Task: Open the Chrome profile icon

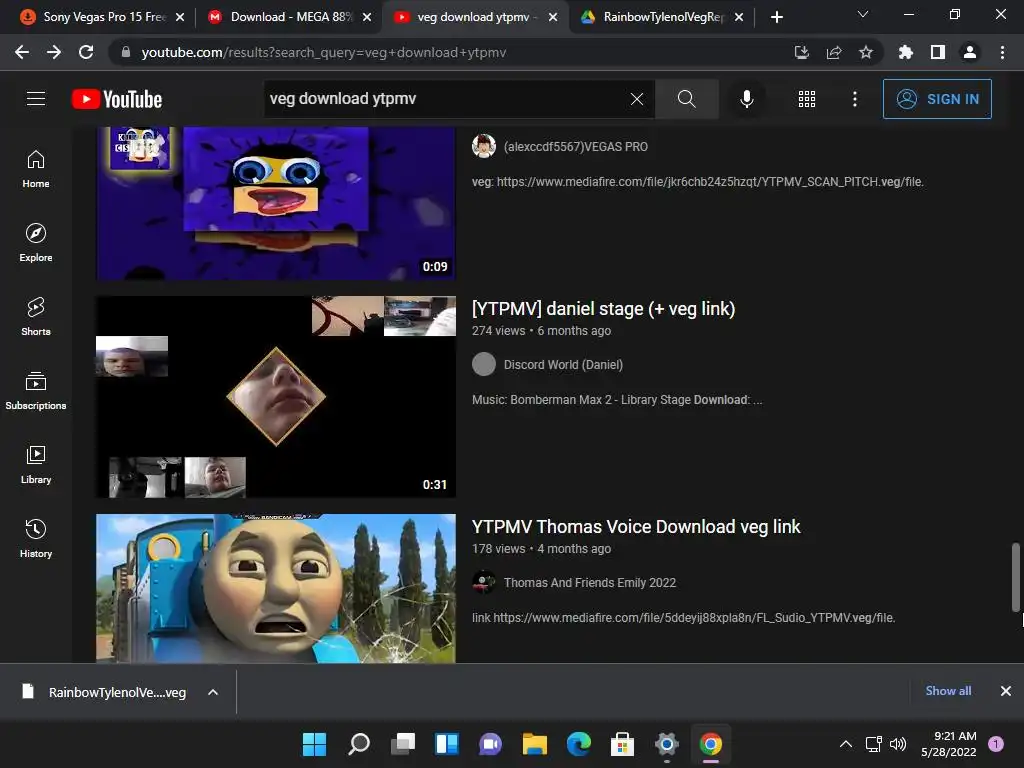Action: (970, 52)
